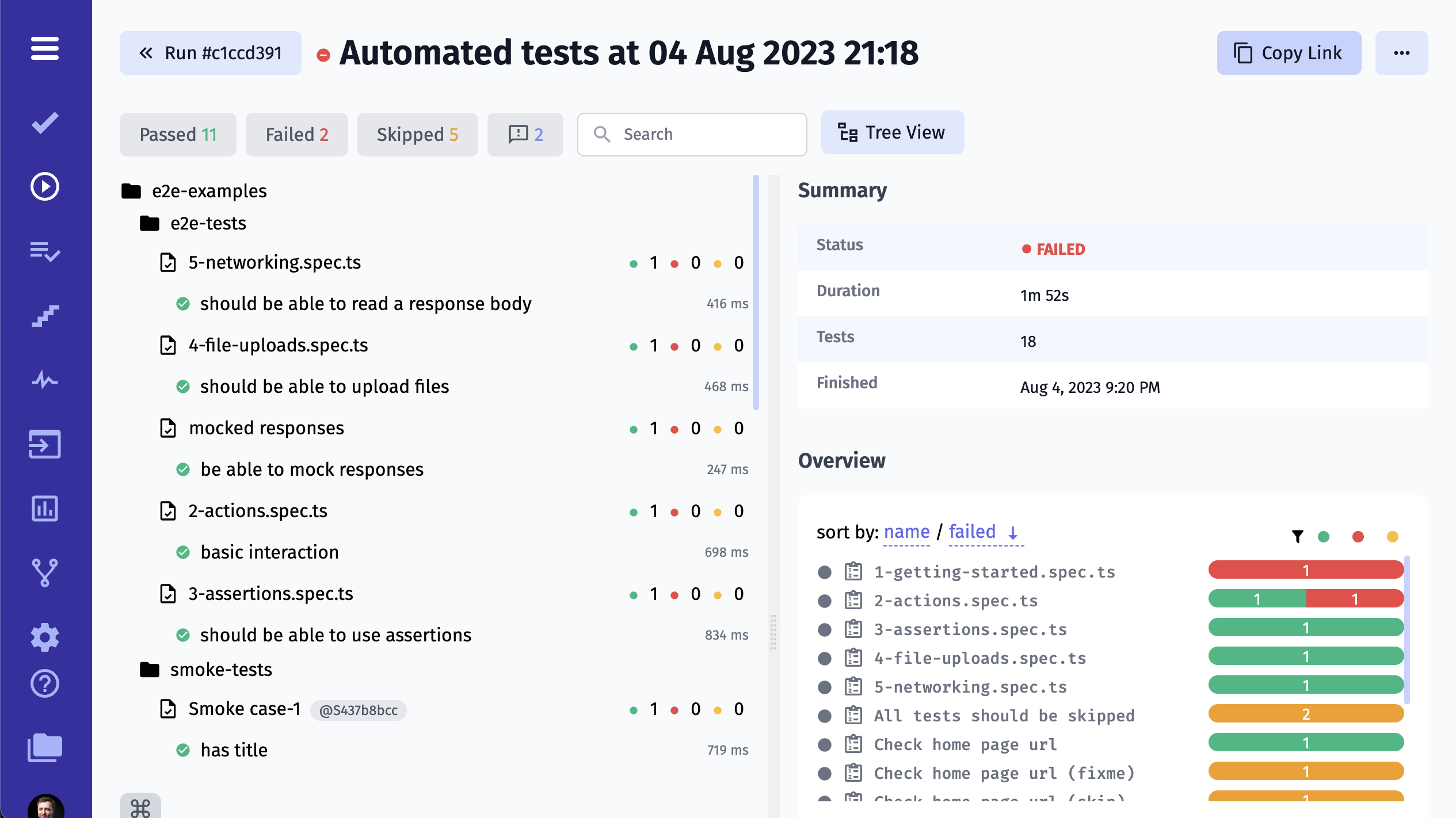Open project settings gear icon

44,637
